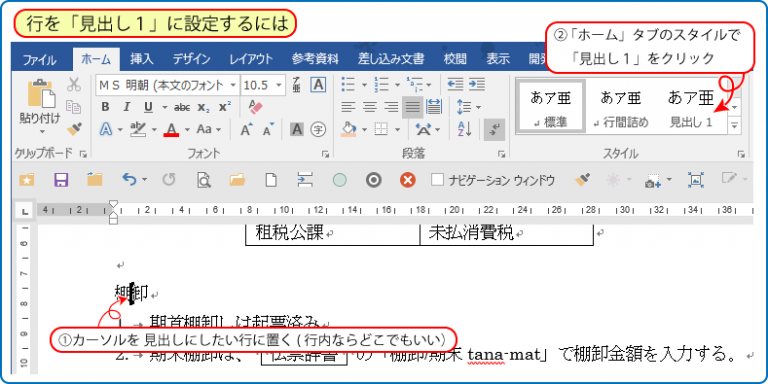
Task: Open the bullet list dropdown arrow
Action: point(365,85)
